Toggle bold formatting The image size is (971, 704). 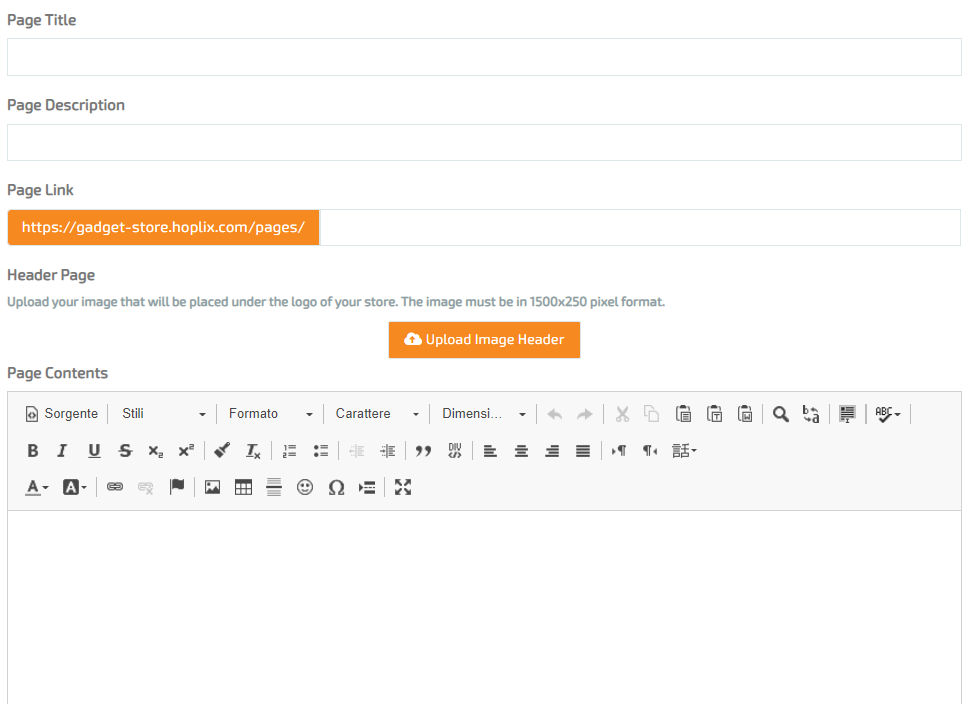coord(33,451)
